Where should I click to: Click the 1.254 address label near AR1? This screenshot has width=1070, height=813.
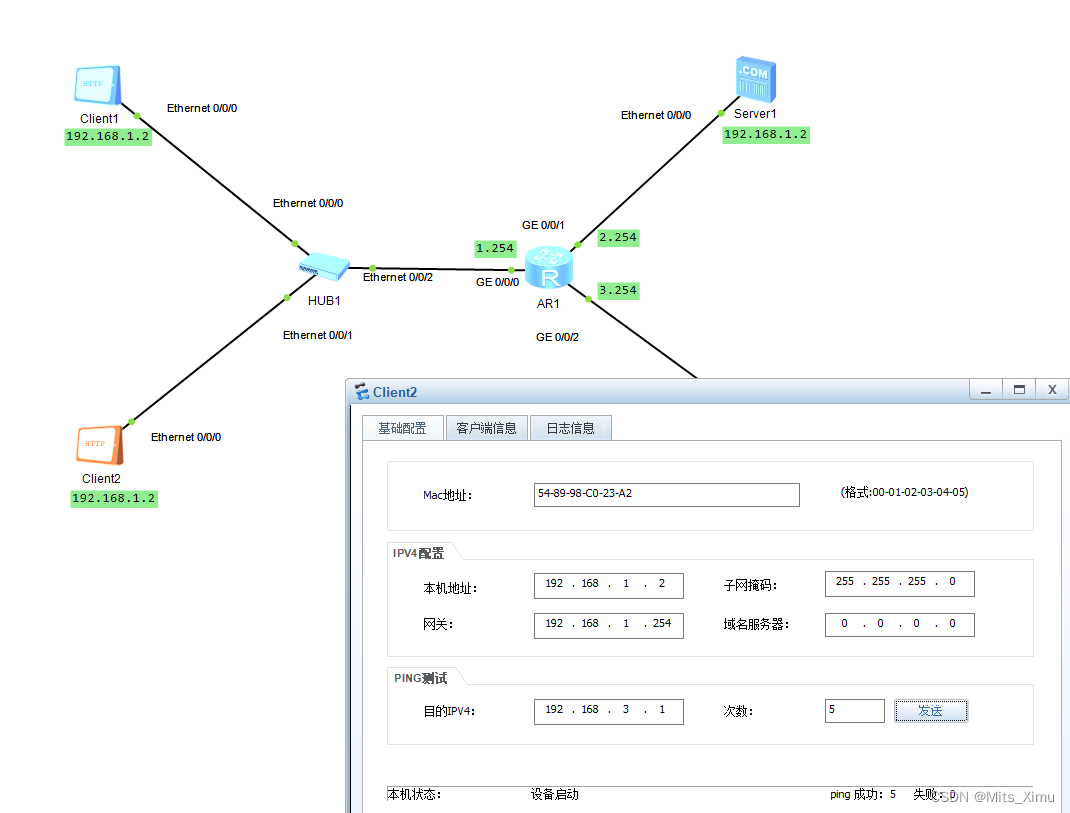click(x=495, y=248)
